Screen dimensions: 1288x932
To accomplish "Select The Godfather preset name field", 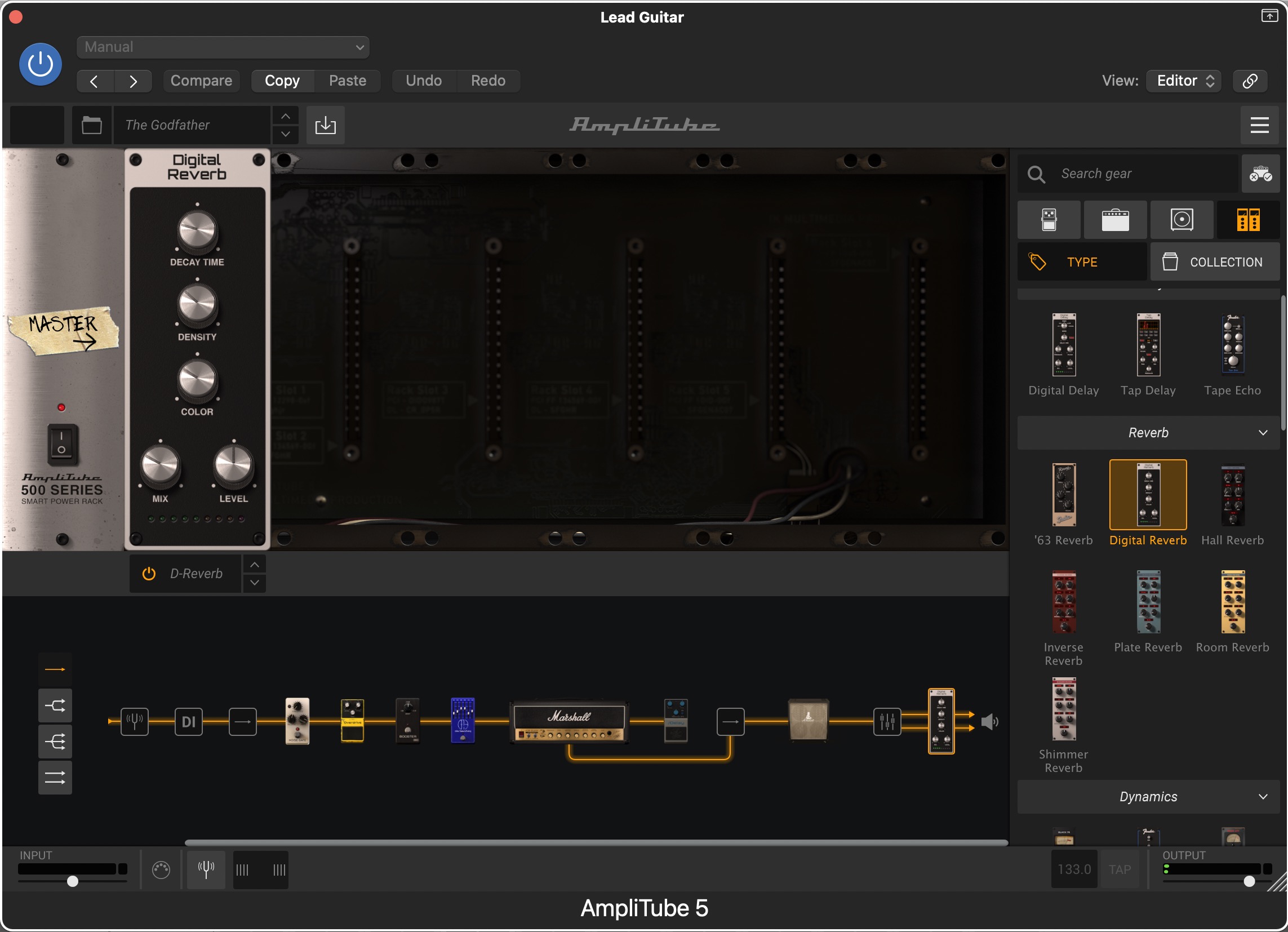I will [x=192, y=125].
